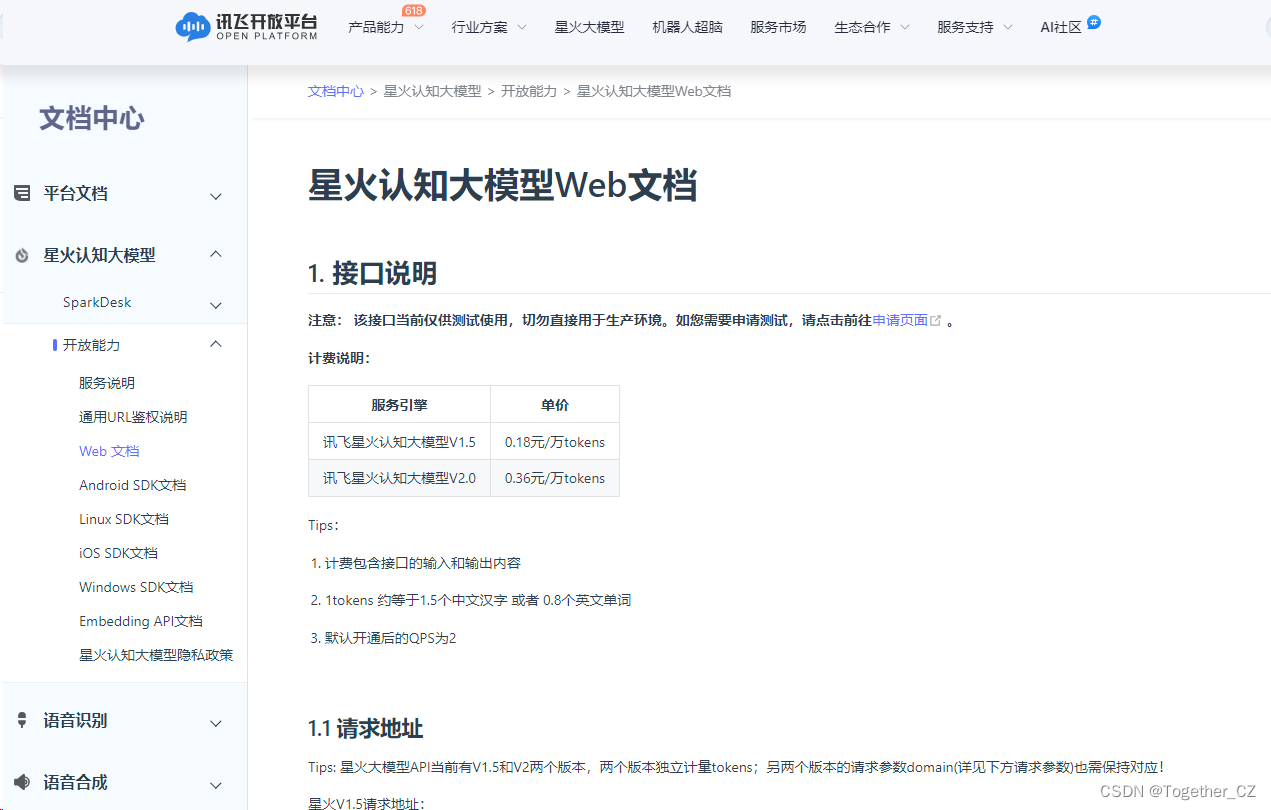The width and height of the screenshot is (1271, 810).
Task: Expand the 平台文档 section chevron
Action: point(216,196)
